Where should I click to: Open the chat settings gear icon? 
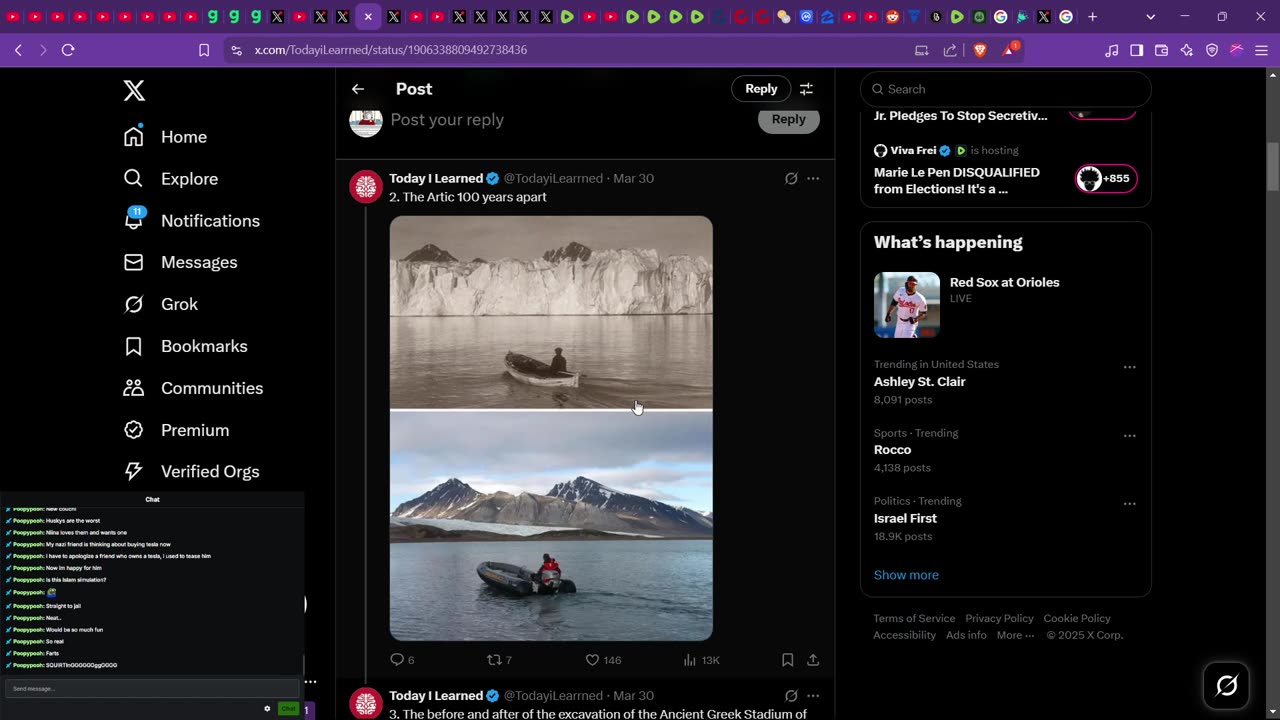click(267, 709)
